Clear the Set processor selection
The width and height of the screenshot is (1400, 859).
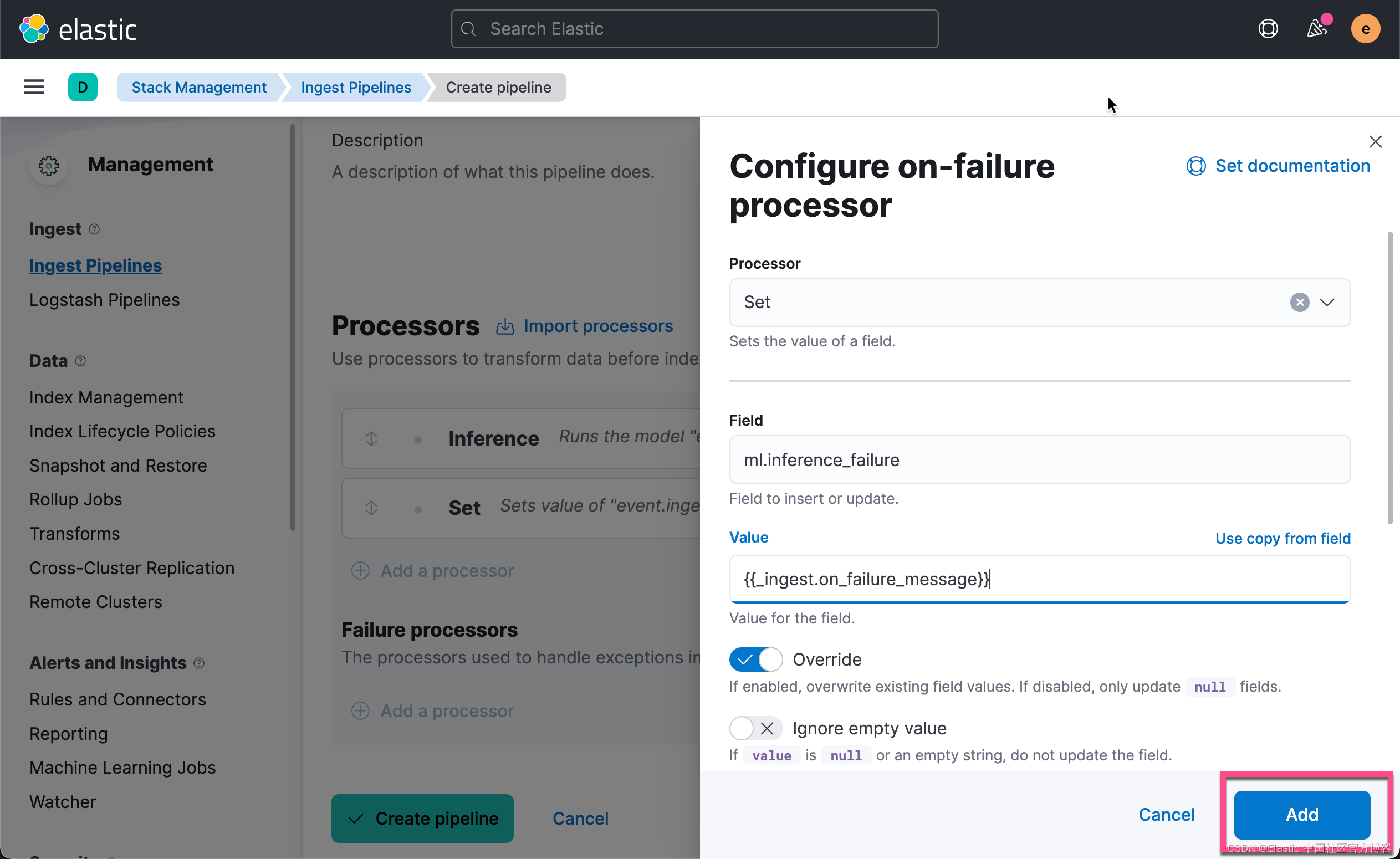pyautogui.click(x=1299, y=302)
